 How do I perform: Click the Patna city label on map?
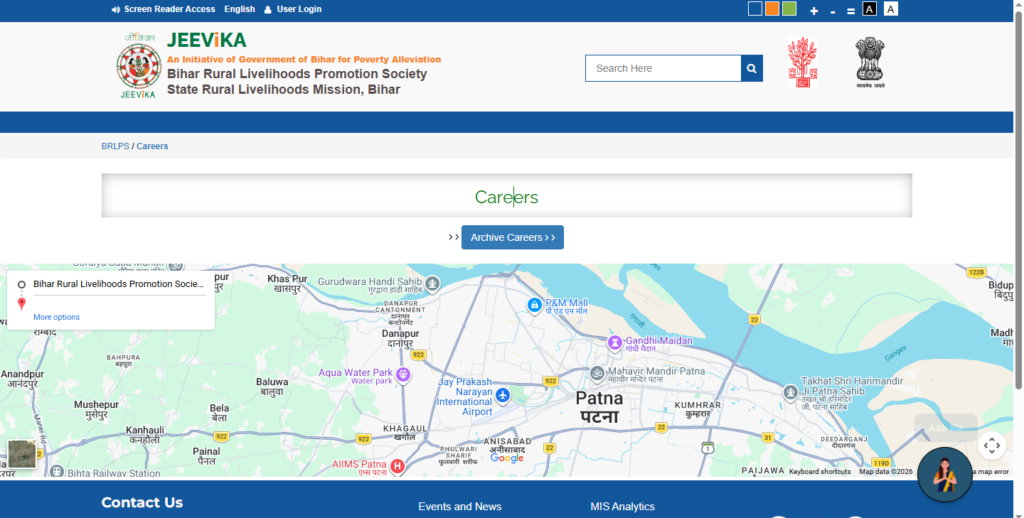coord(599,407)
